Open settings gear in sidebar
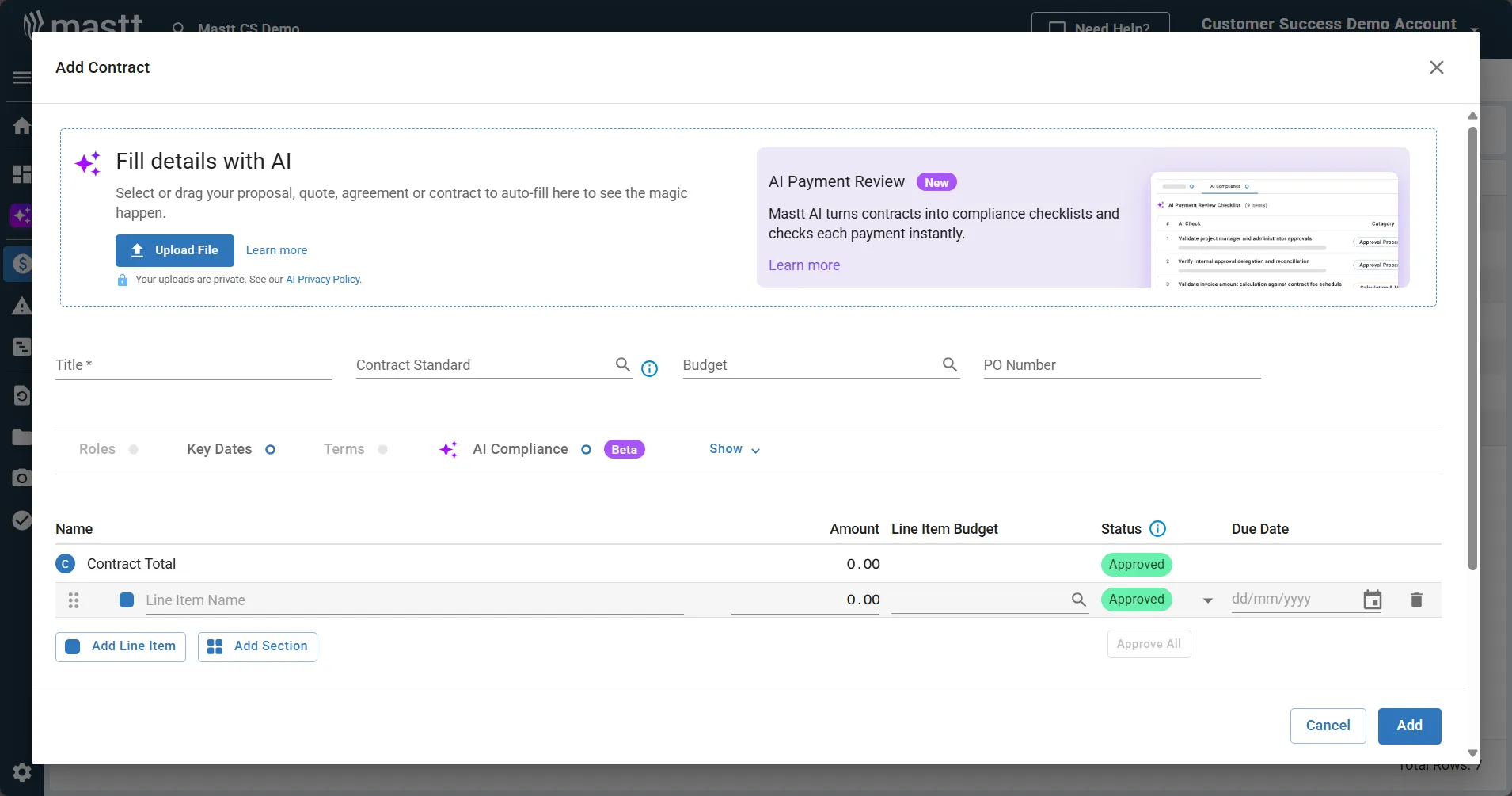1512x796 pixels. (22, 771)
